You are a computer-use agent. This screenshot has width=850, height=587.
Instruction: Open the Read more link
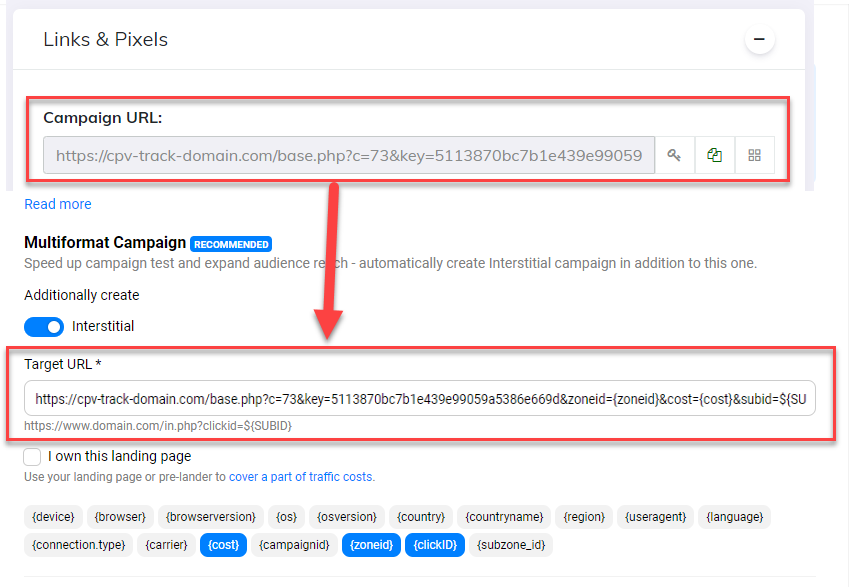[57, 204]
